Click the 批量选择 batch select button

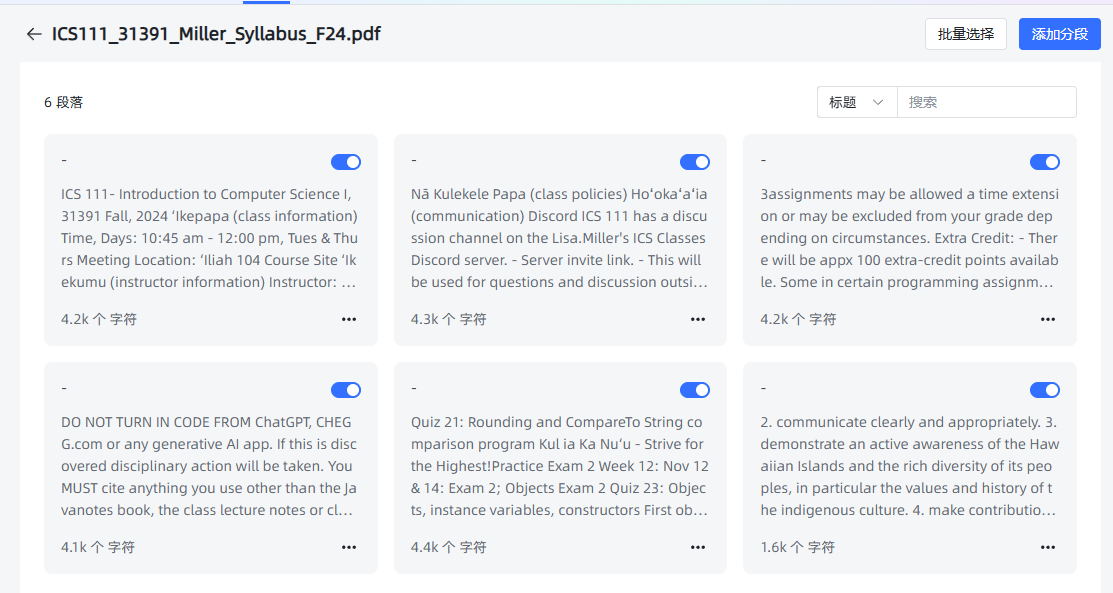click(965, 34)
